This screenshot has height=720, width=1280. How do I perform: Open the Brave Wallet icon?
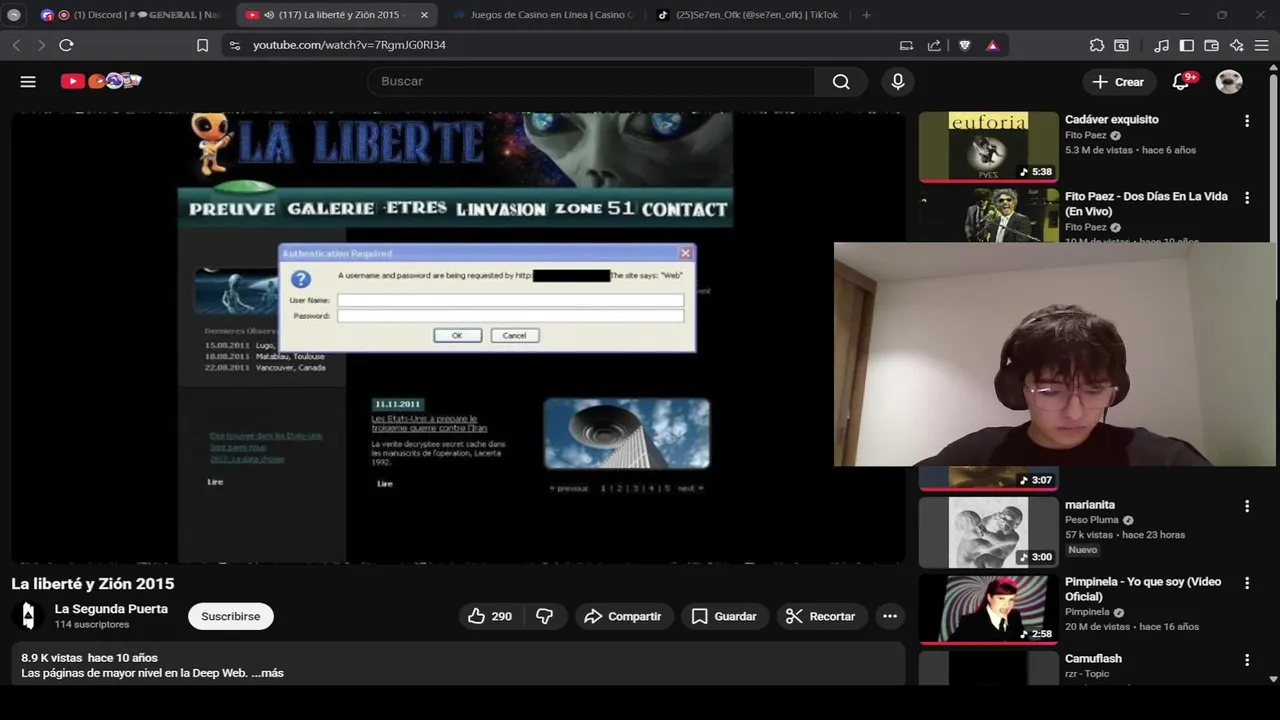point(1211,45)
